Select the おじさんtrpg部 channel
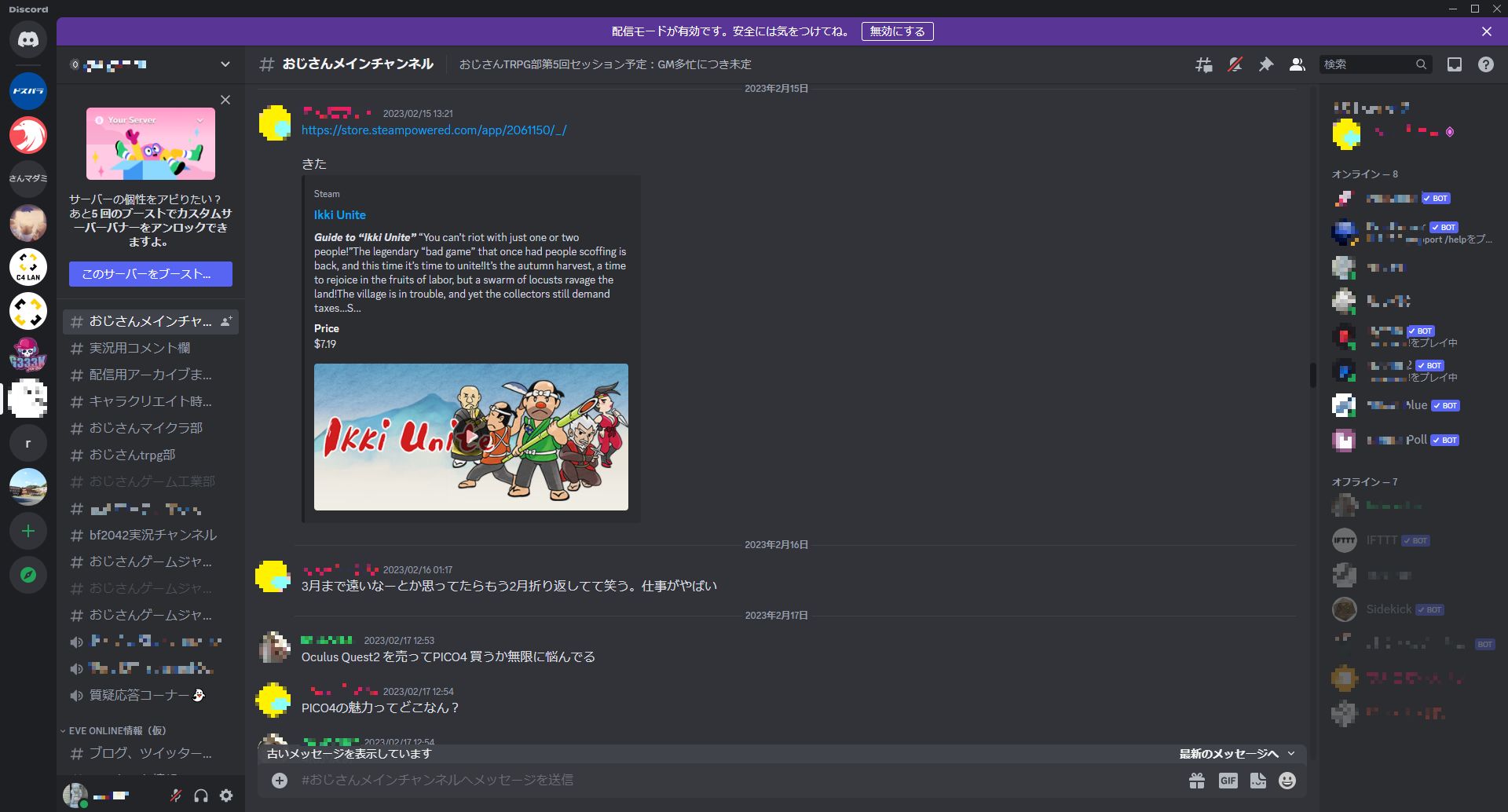This screenshot has height=812, width=1508. tap(128, 455)
